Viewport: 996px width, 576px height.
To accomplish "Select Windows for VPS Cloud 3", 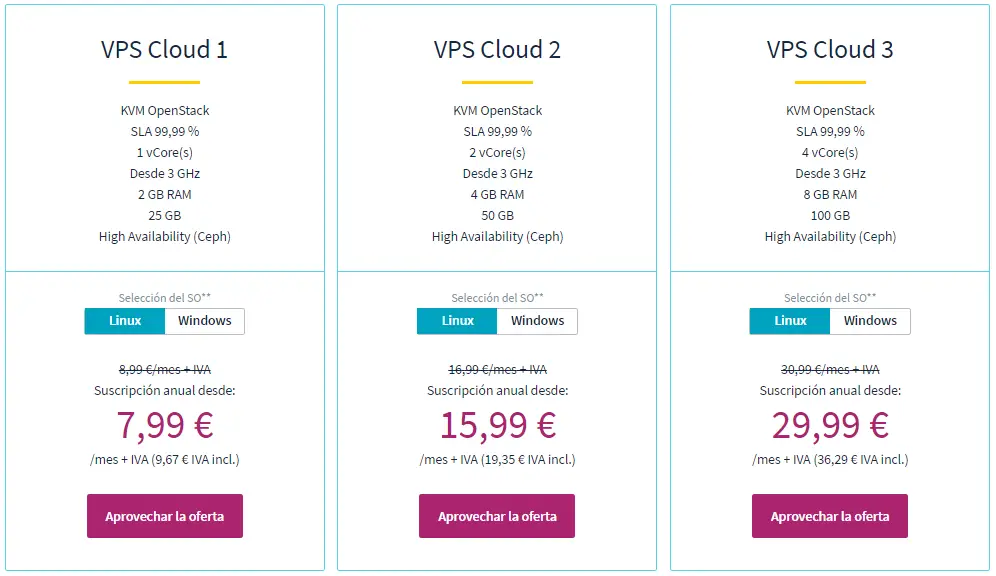I will (870, 321).
